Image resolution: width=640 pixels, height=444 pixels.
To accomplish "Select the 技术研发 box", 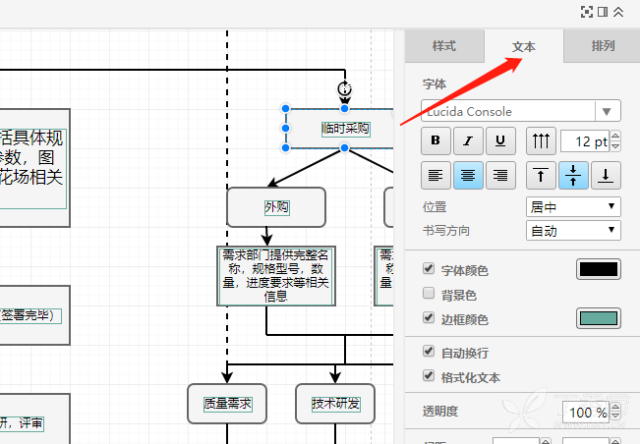I will point(336,404).
